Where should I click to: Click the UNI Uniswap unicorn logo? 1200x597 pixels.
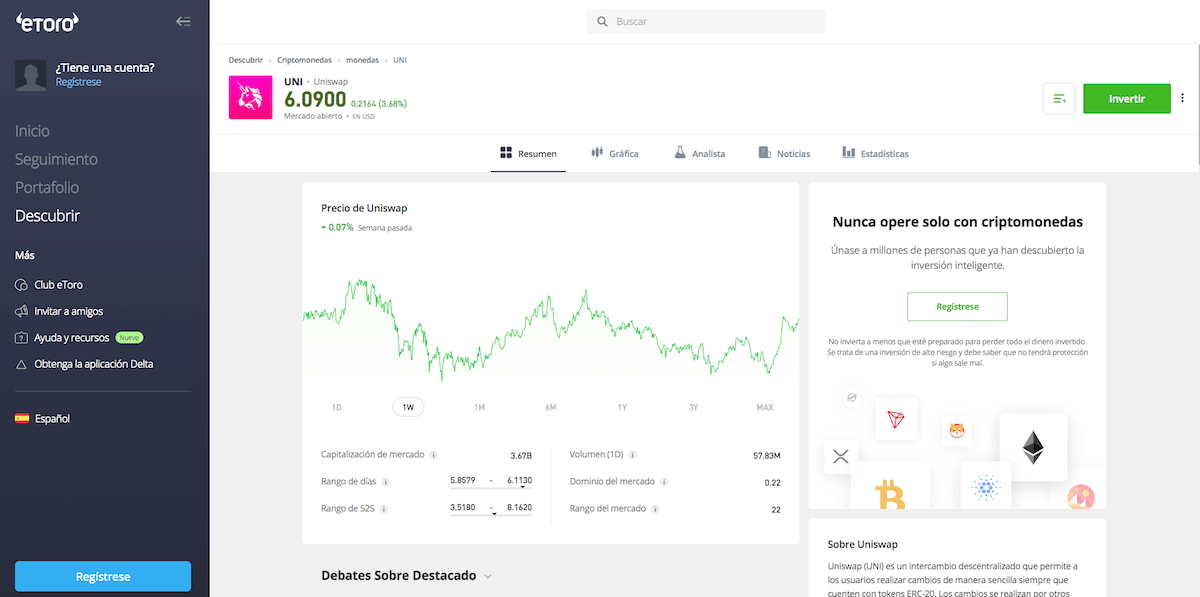click(x=250, y=98)
